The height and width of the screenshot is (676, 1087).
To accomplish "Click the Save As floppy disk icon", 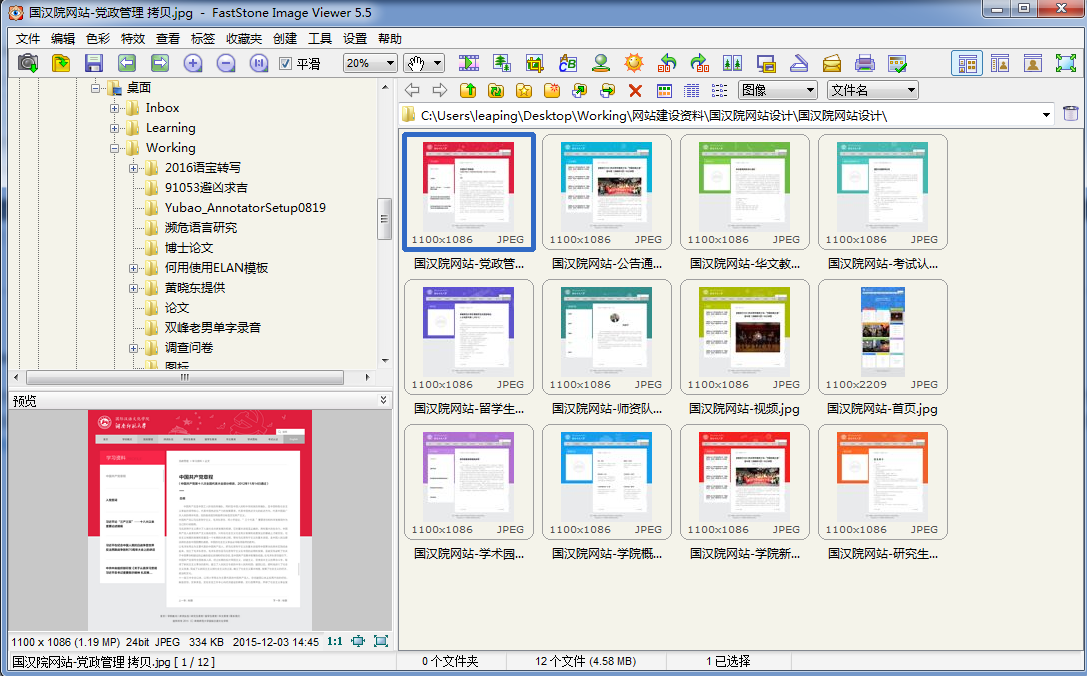I will coord(94,63).
